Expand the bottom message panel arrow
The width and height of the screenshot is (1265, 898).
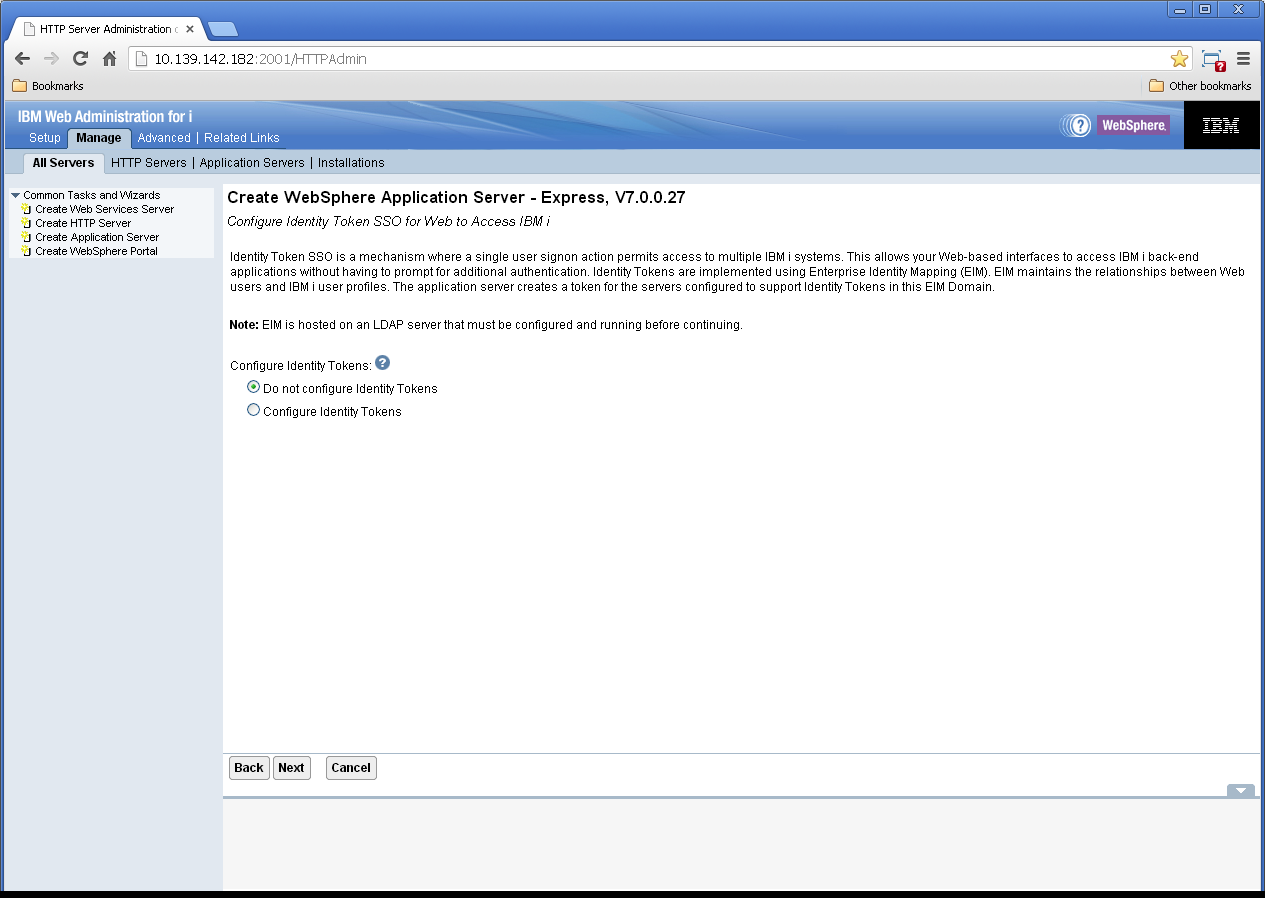tap(1240, 790)
